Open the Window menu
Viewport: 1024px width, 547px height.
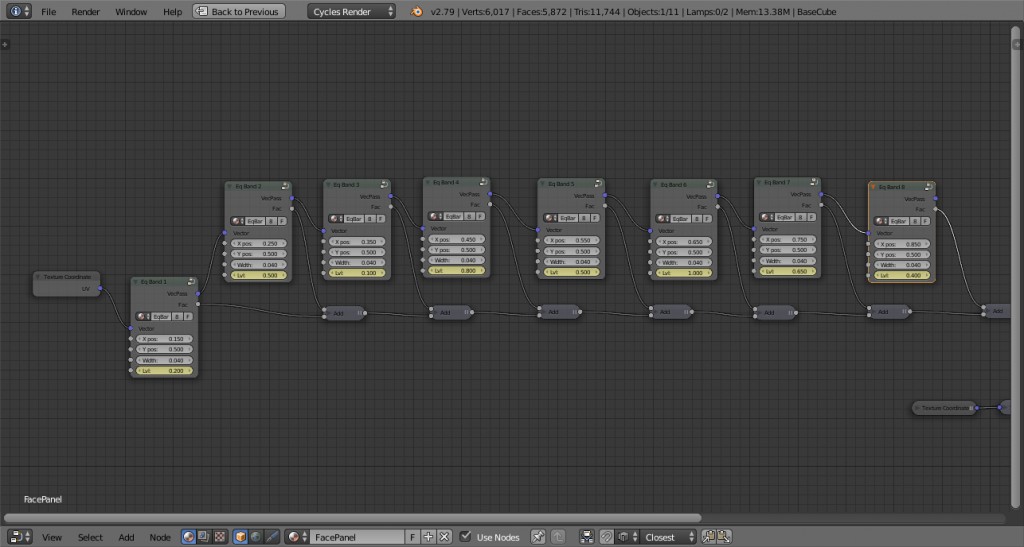[x=131, y=12]
